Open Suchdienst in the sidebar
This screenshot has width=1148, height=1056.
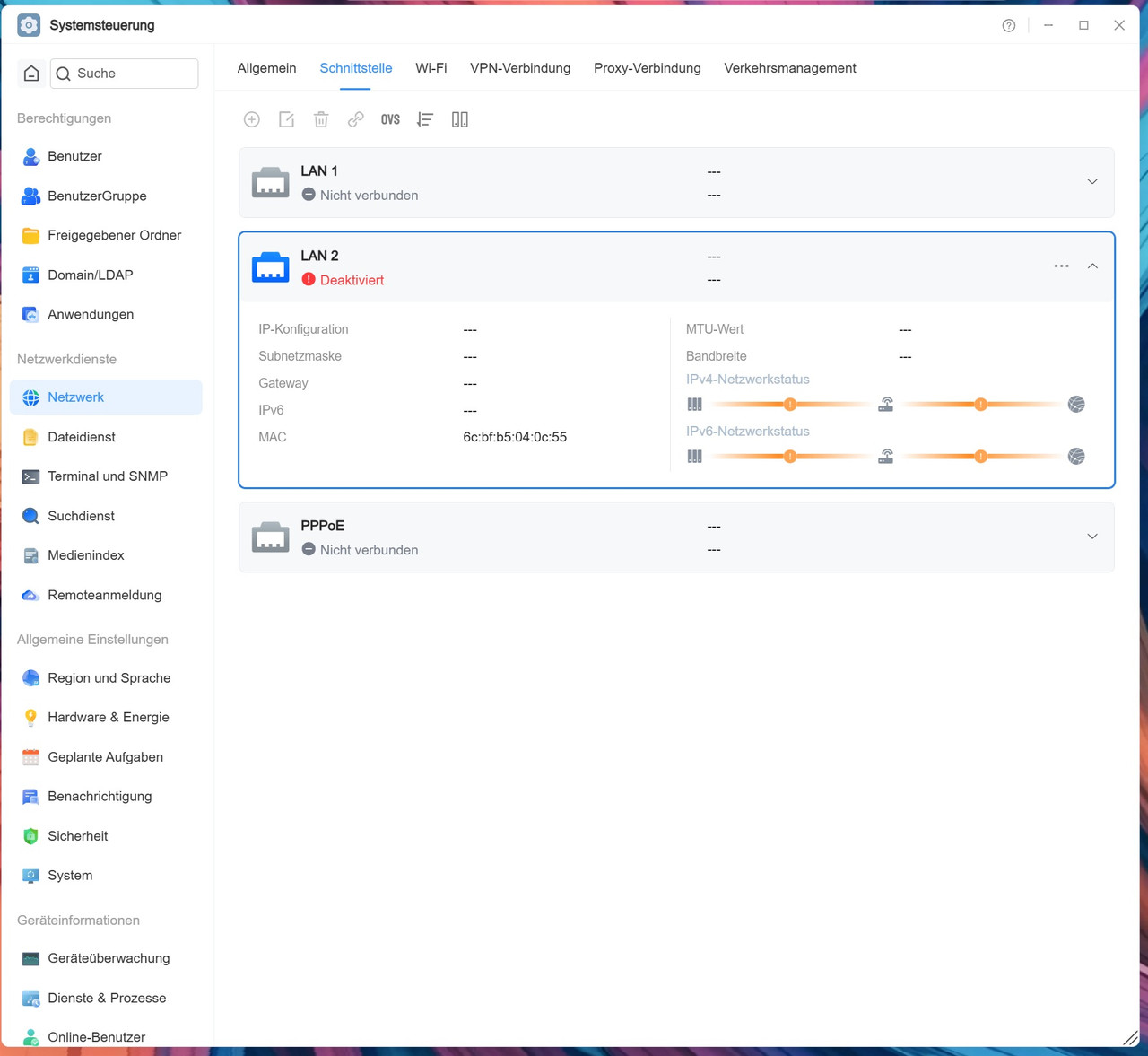[x=106, y=516]
